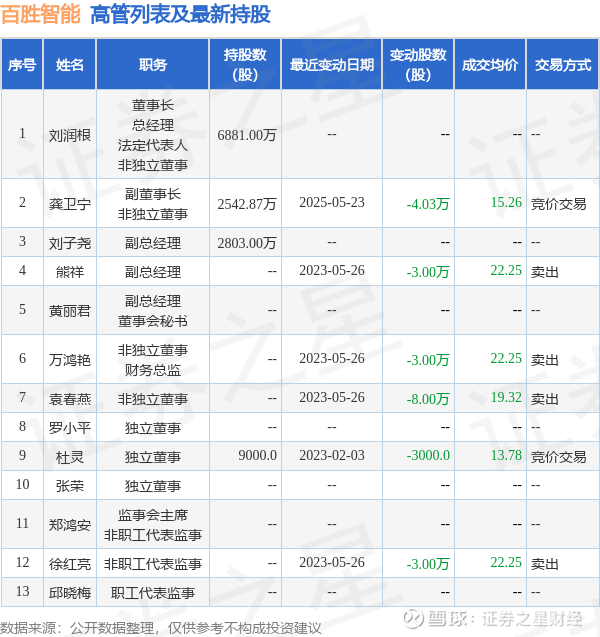Click 龚卫宁's 副董事长 position text

point(153,194)
